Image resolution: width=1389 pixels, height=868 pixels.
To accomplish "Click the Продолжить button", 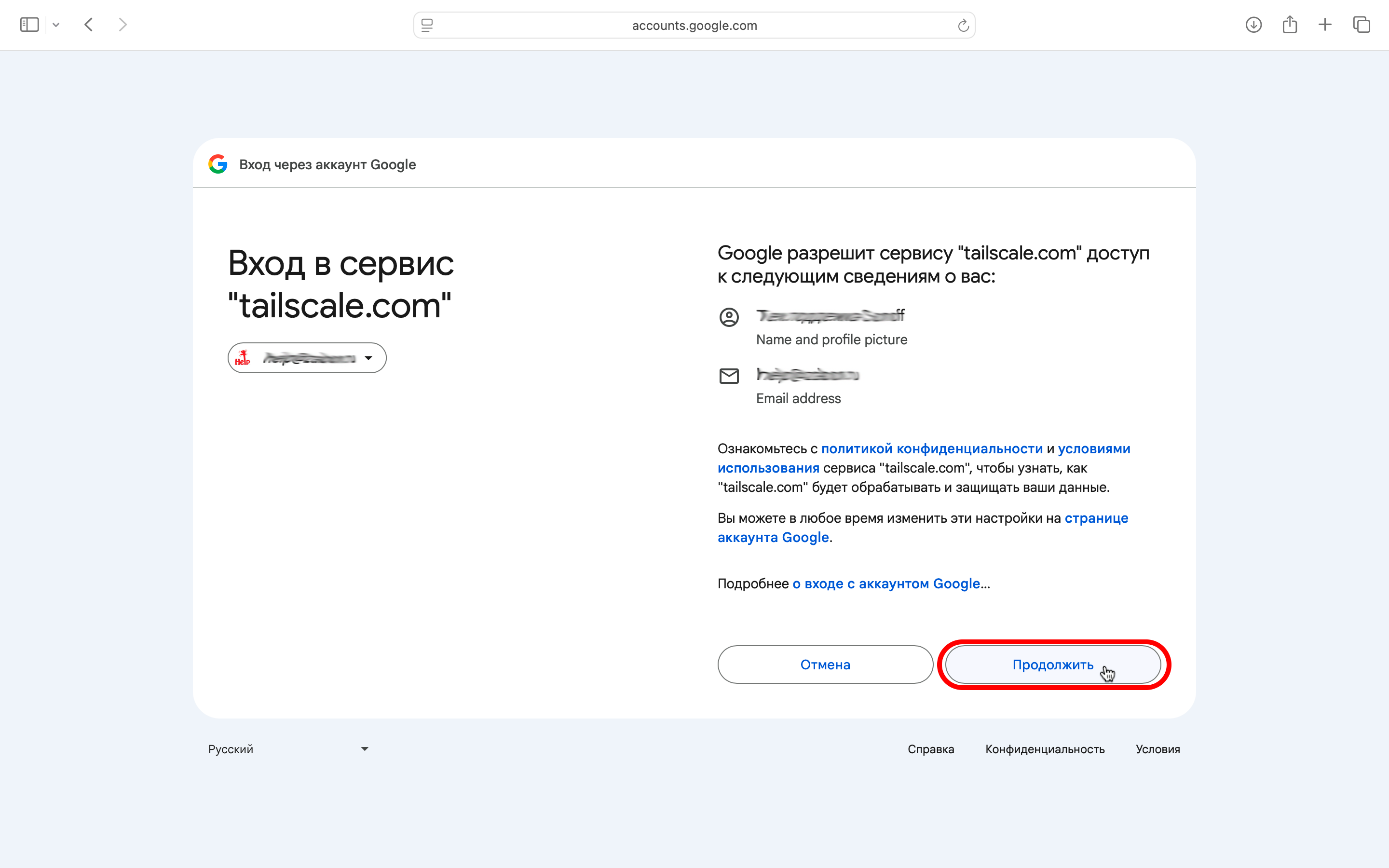I will point(1053,665).
